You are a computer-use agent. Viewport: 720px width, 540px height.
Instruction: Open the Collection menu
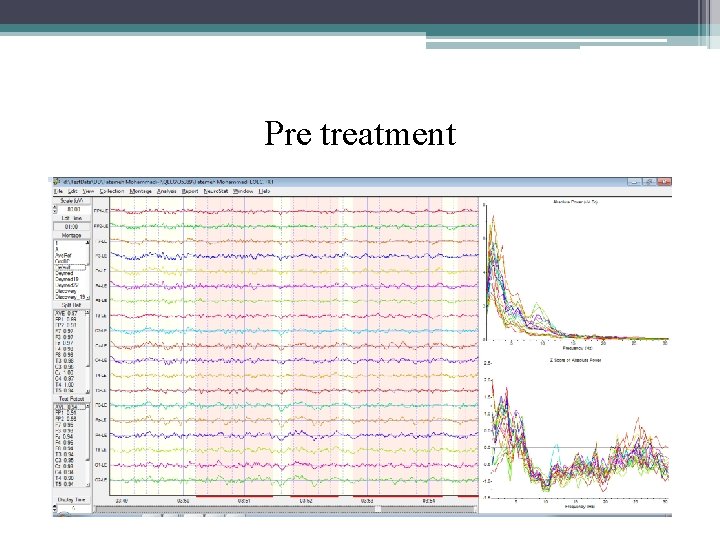pyautogui.click(x=112, y=191)
